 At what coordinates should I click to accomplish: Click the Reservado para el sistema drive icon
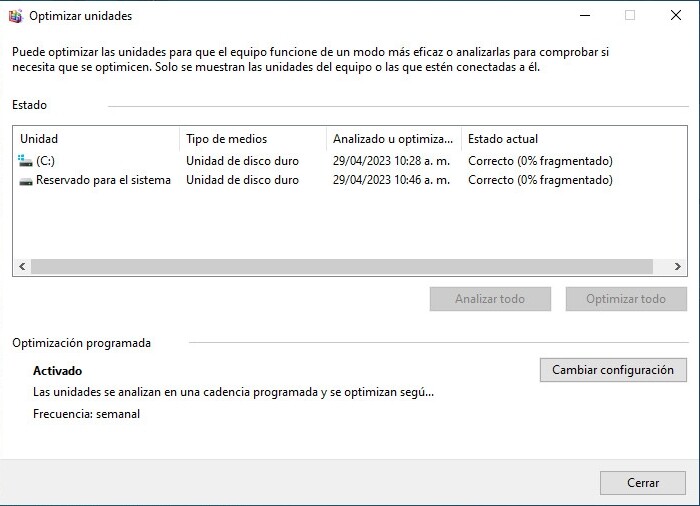click(x=26, y=181)
